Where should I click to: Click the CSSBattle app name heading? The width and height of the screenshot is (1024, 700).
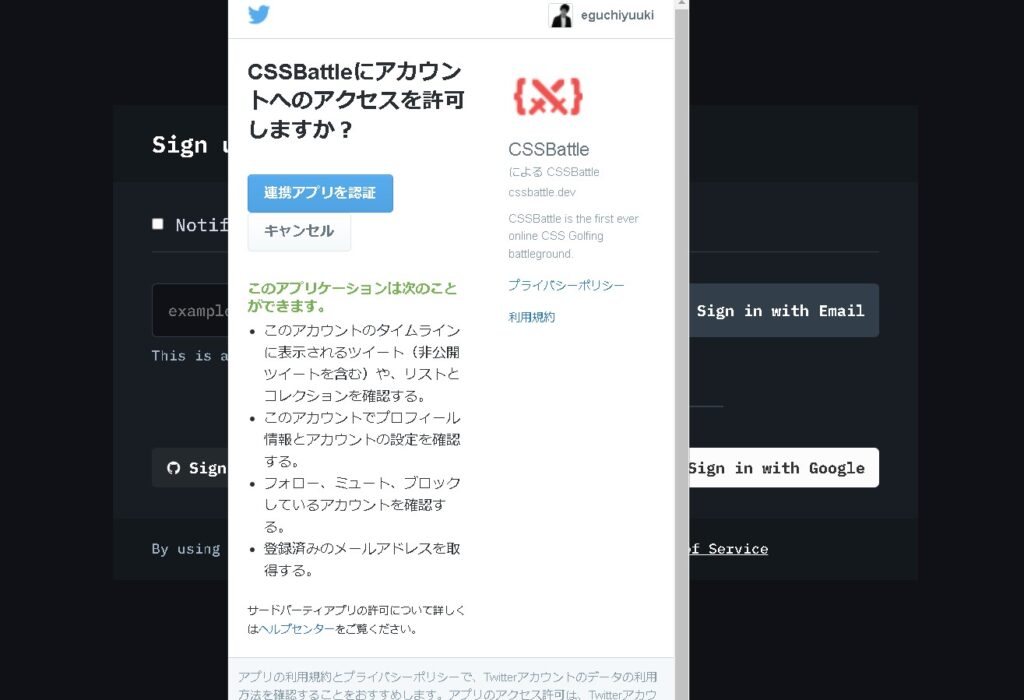click(548, 150)
